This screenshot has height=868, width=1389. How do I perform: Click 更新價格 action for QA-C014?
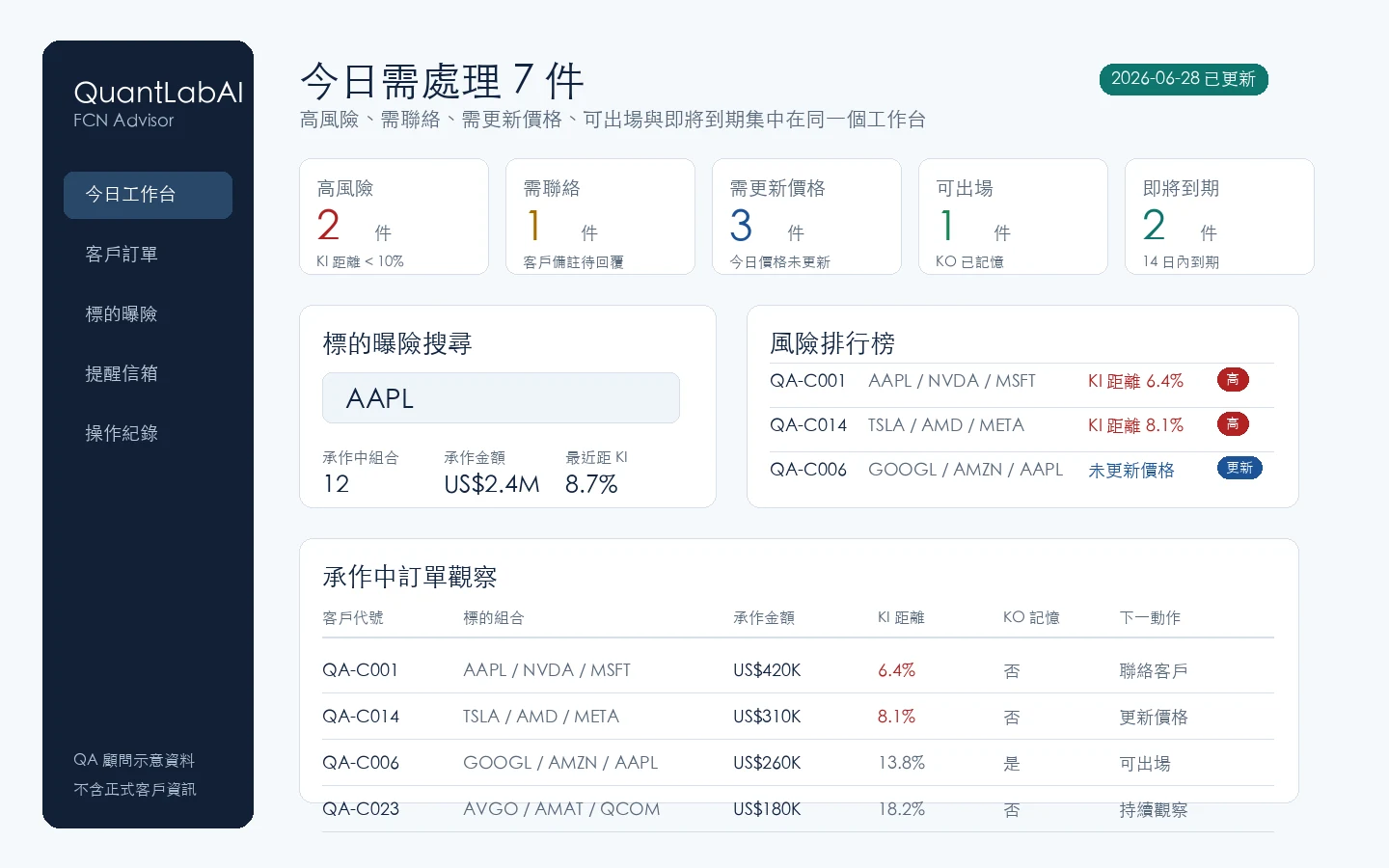coord(1154,718)
